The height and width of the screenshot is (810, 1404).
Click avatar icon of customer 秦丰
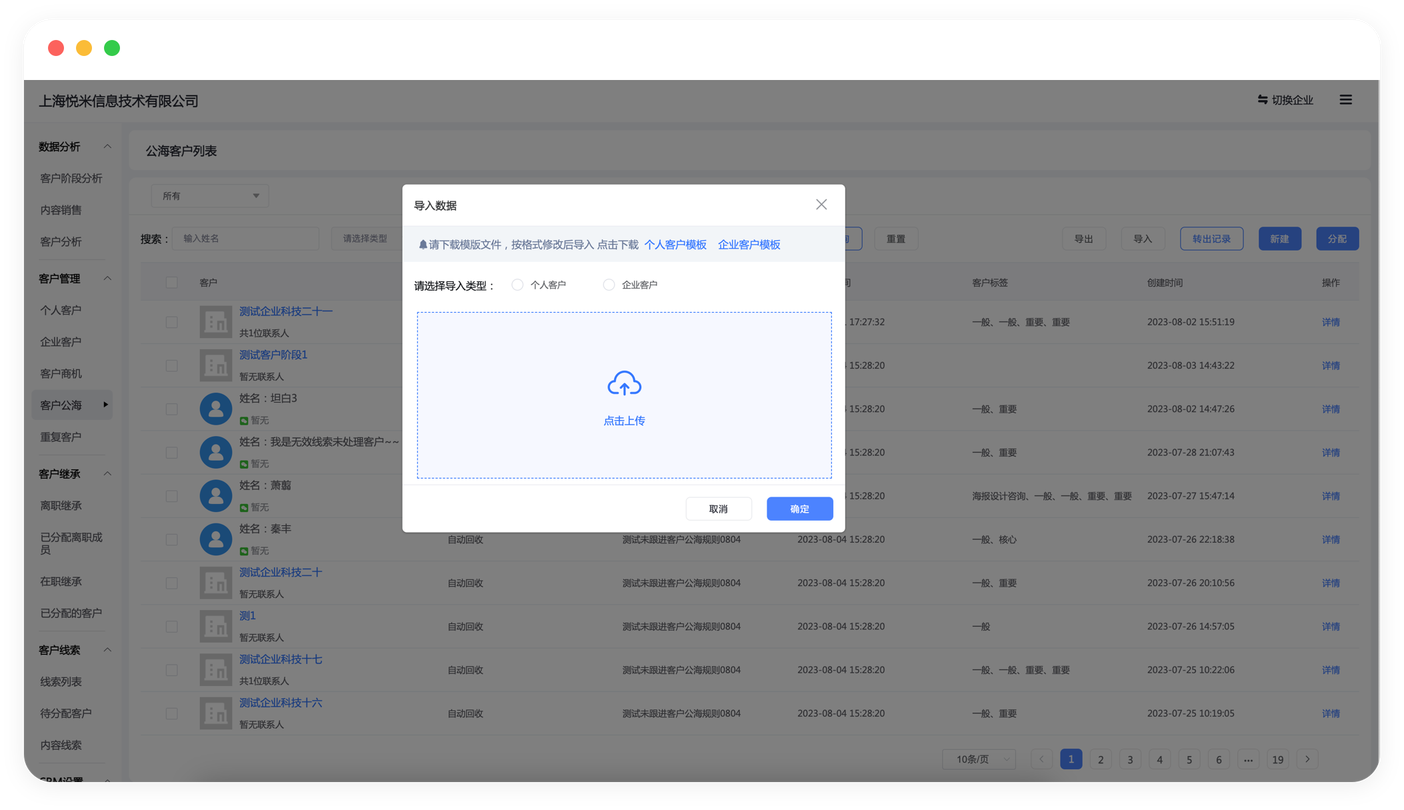[216, 539]
